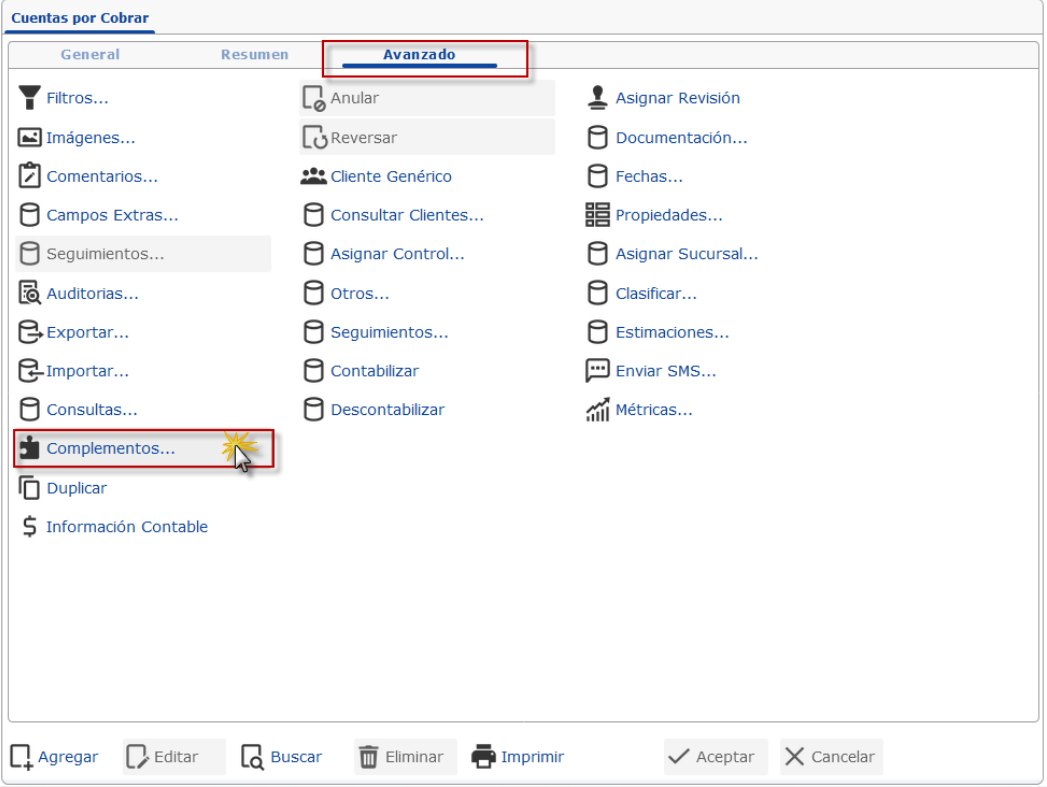Open Consultar Clientes... label

click(x=407, y=215)
